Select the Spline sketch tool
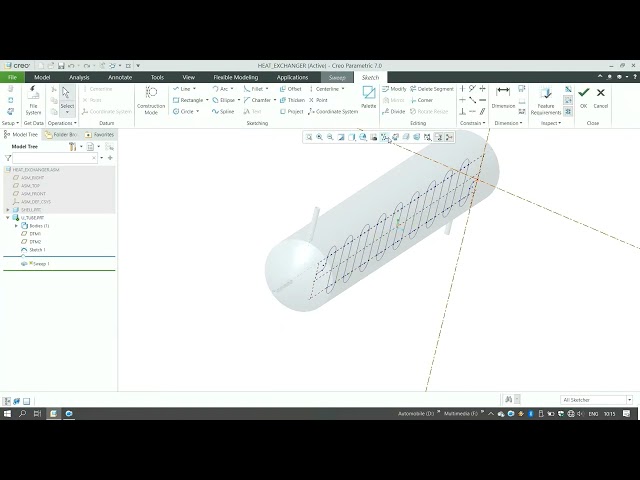The height and width of the screenshot is (480, 640). (223, 111)
